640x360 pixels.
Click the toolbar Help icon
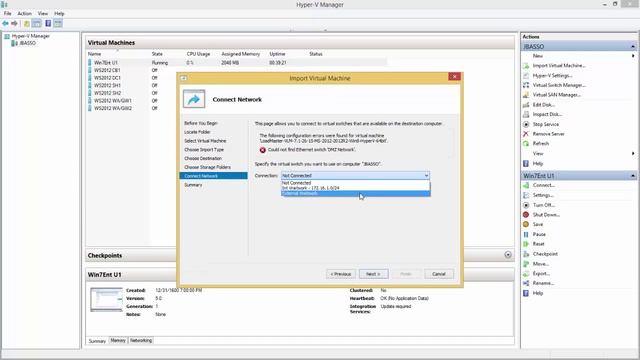tap(48, 23)
